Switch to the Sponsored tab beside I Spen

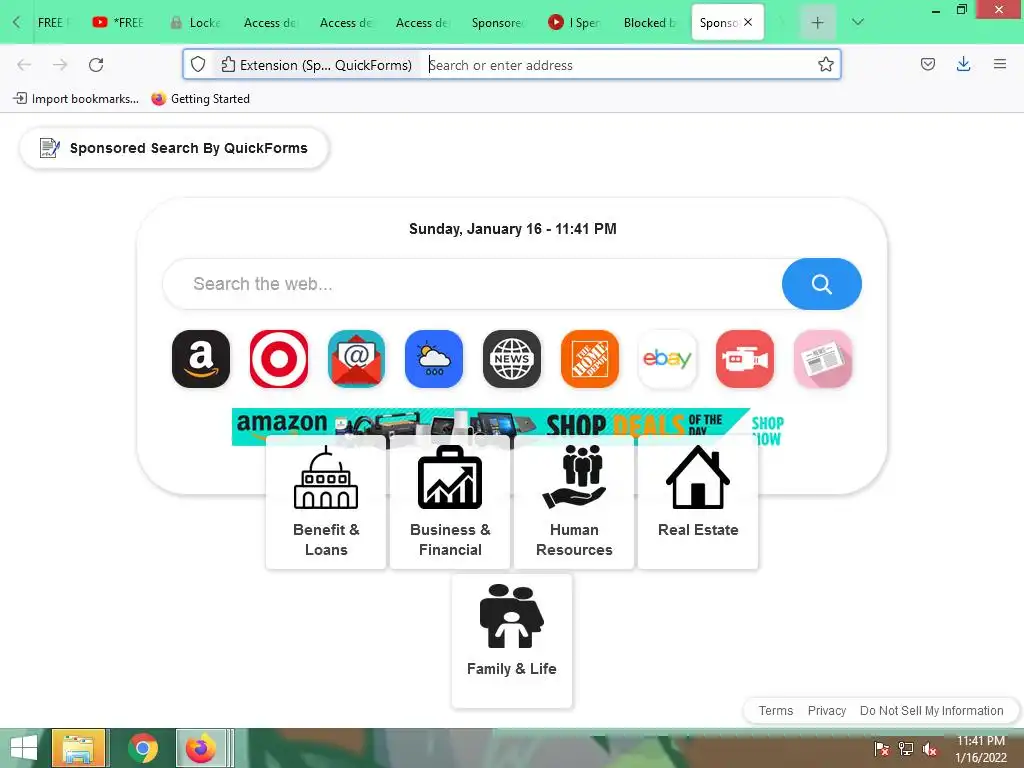click(498, 22)
